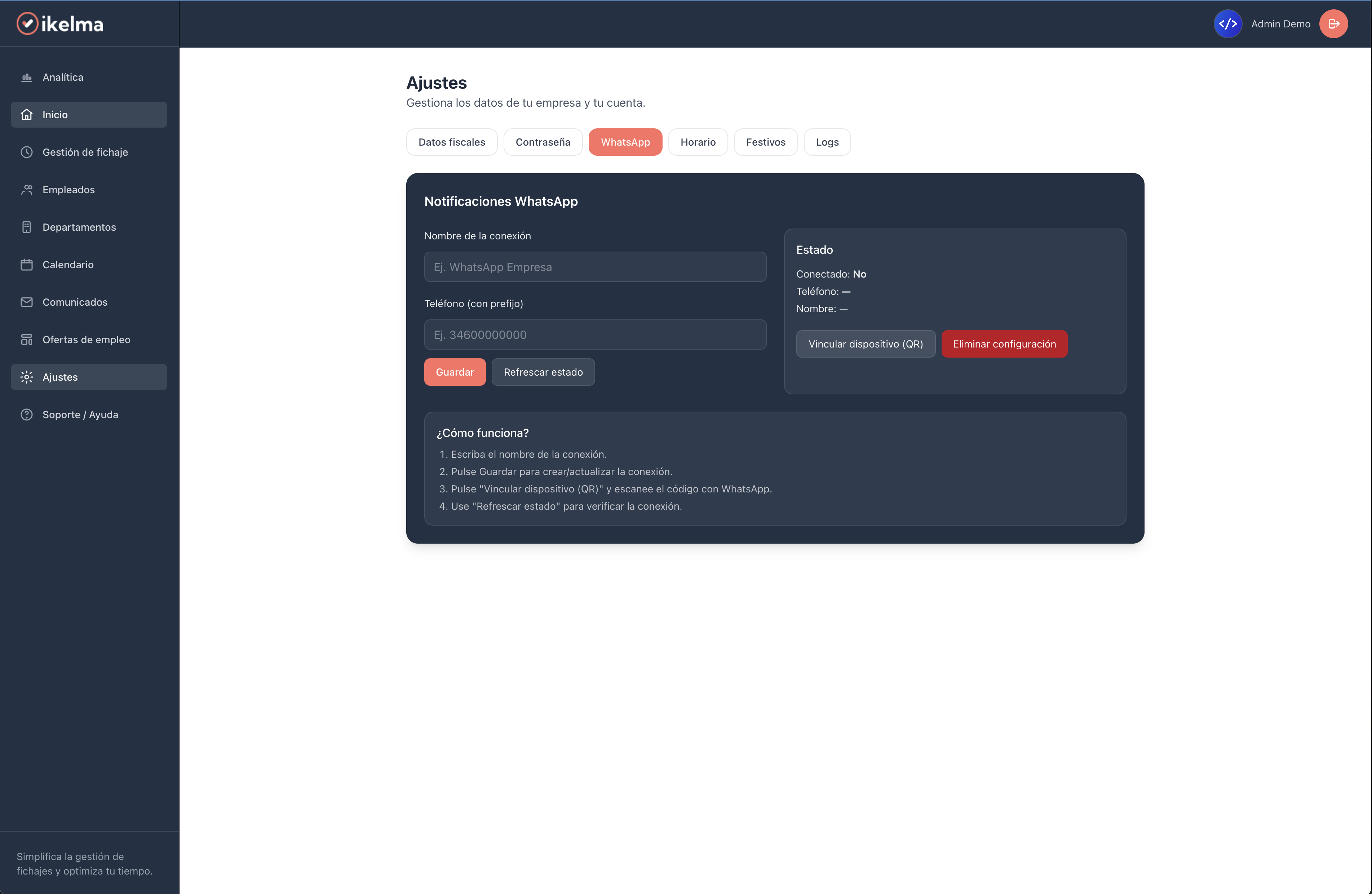Click the ikelma logo
Viewport: 1372px width, 894px height.
(60, 24)
